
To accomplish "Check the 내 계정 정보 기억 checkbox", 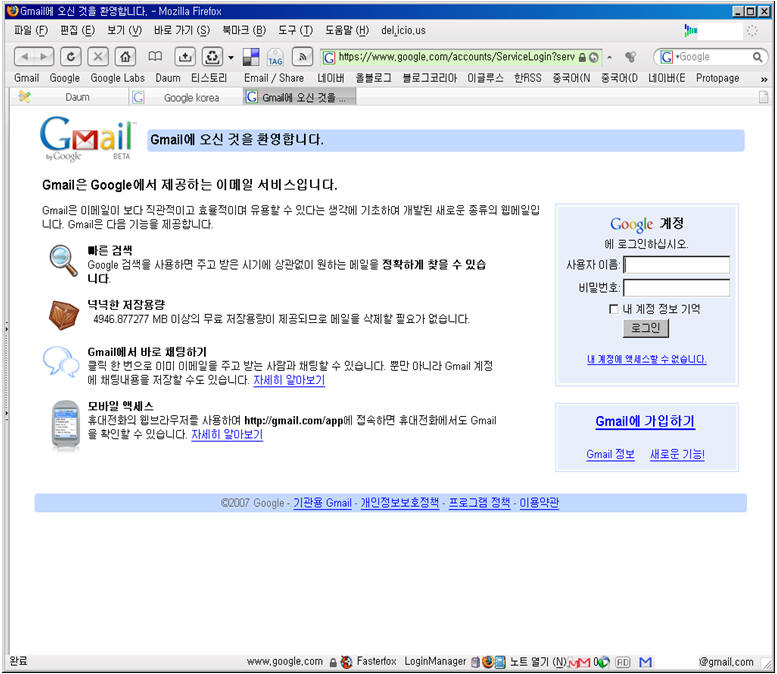I will point(613,309).
